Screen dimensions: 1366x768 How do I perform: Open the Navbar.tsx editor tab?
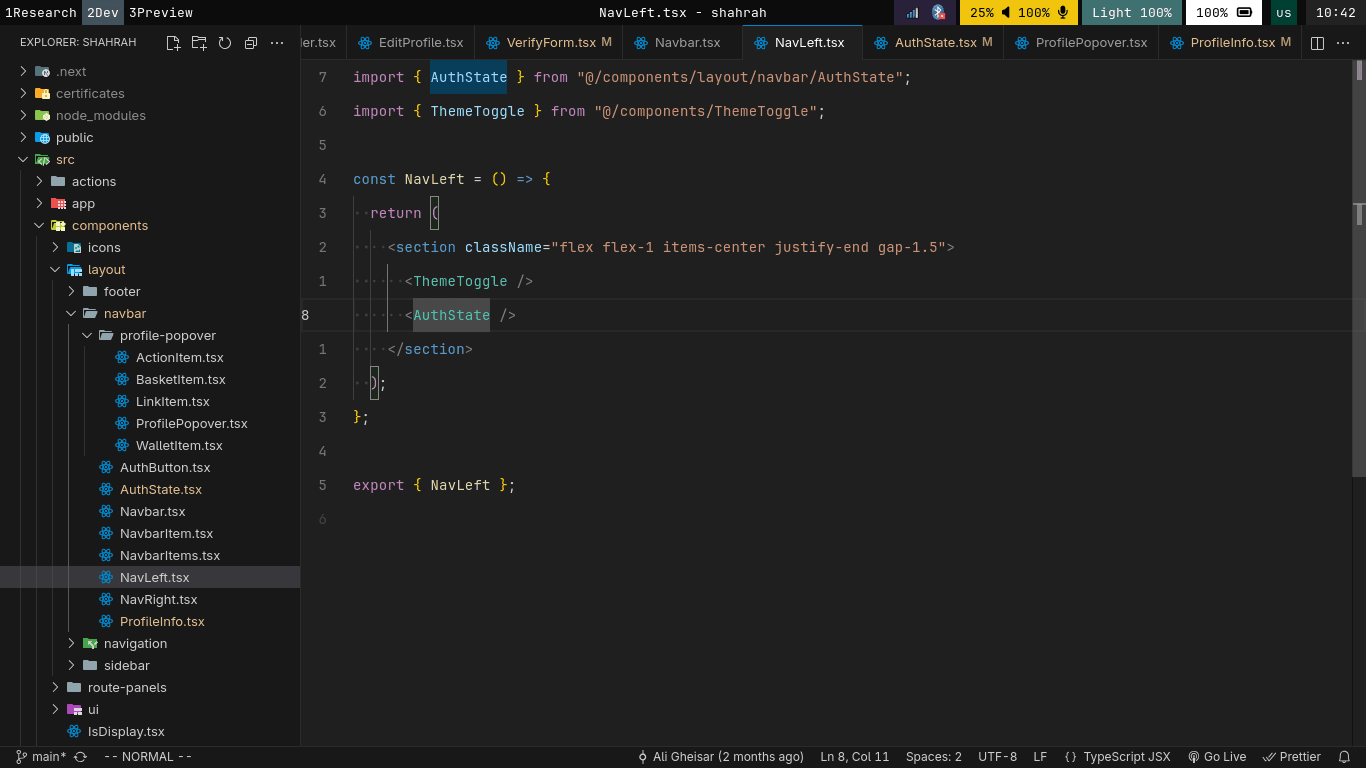[x=686, y=43]
